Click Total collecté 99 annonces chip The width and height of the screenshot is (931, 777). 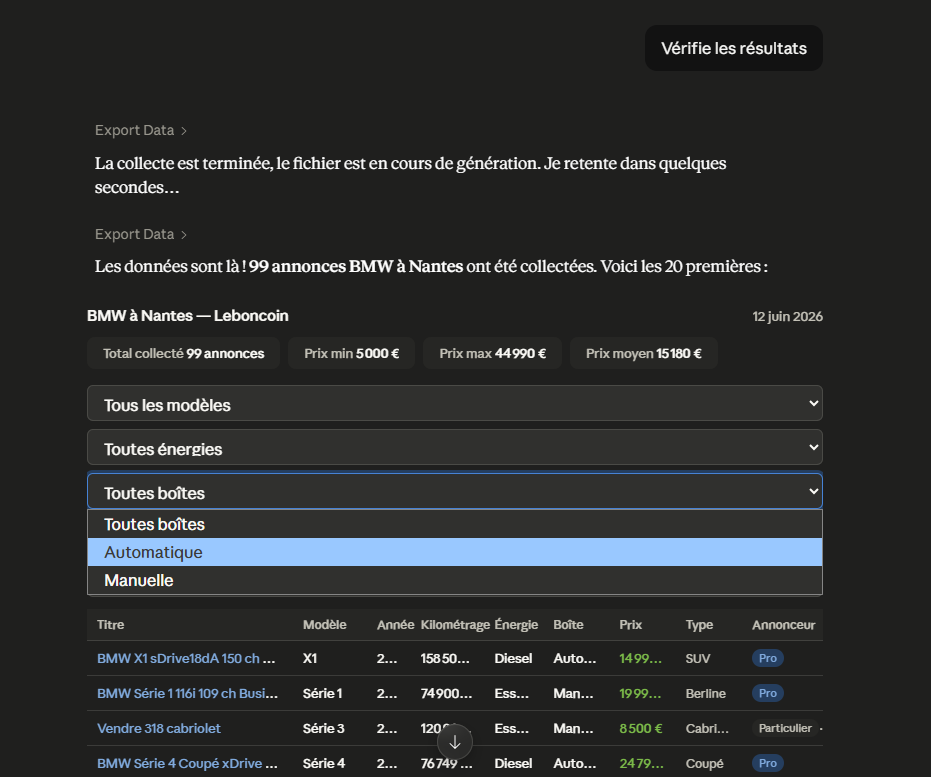(x=183, y=354)
